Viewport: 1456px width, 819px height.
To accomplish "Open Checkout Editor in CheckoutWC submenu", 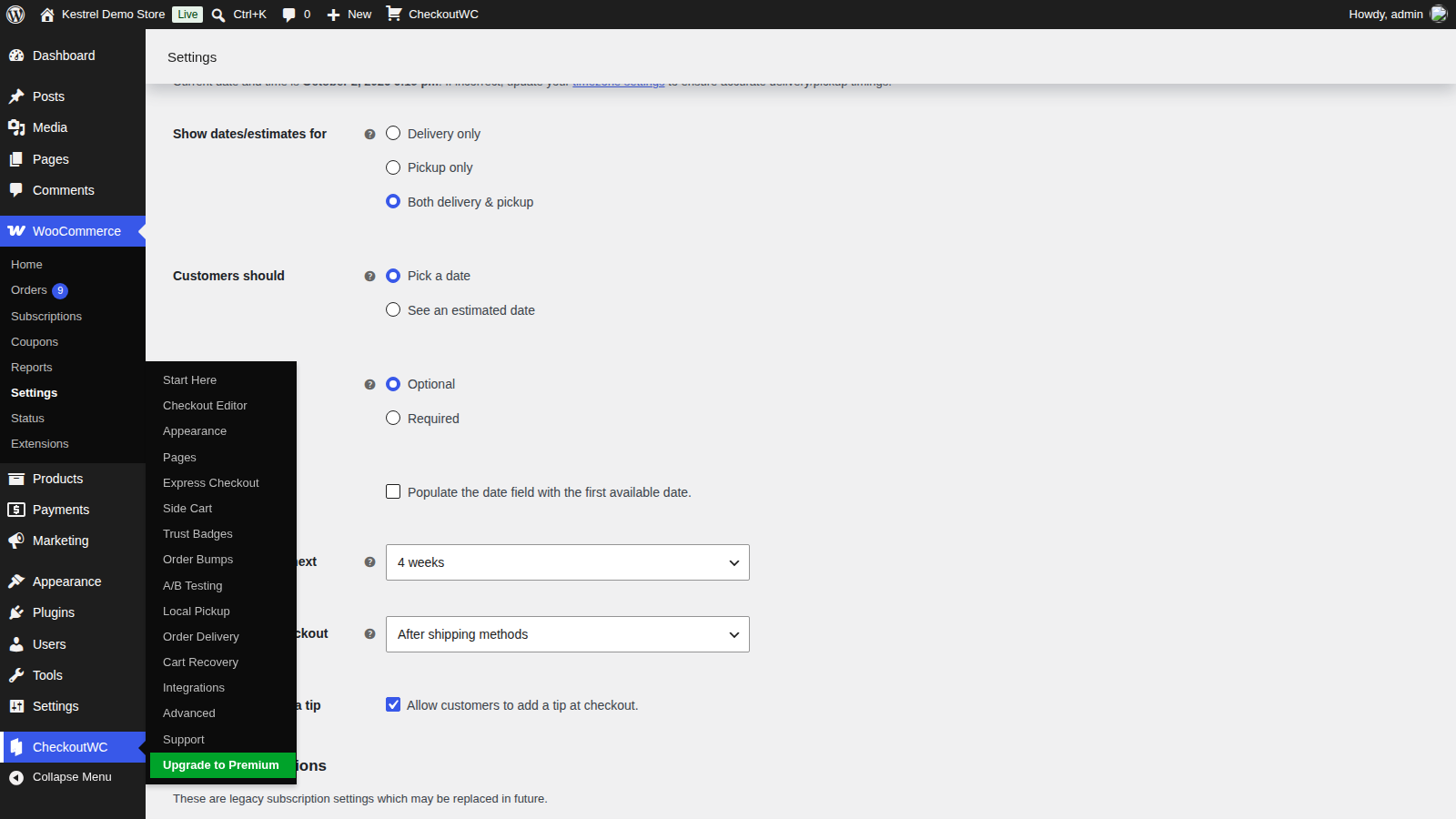I will click(205, 406).
